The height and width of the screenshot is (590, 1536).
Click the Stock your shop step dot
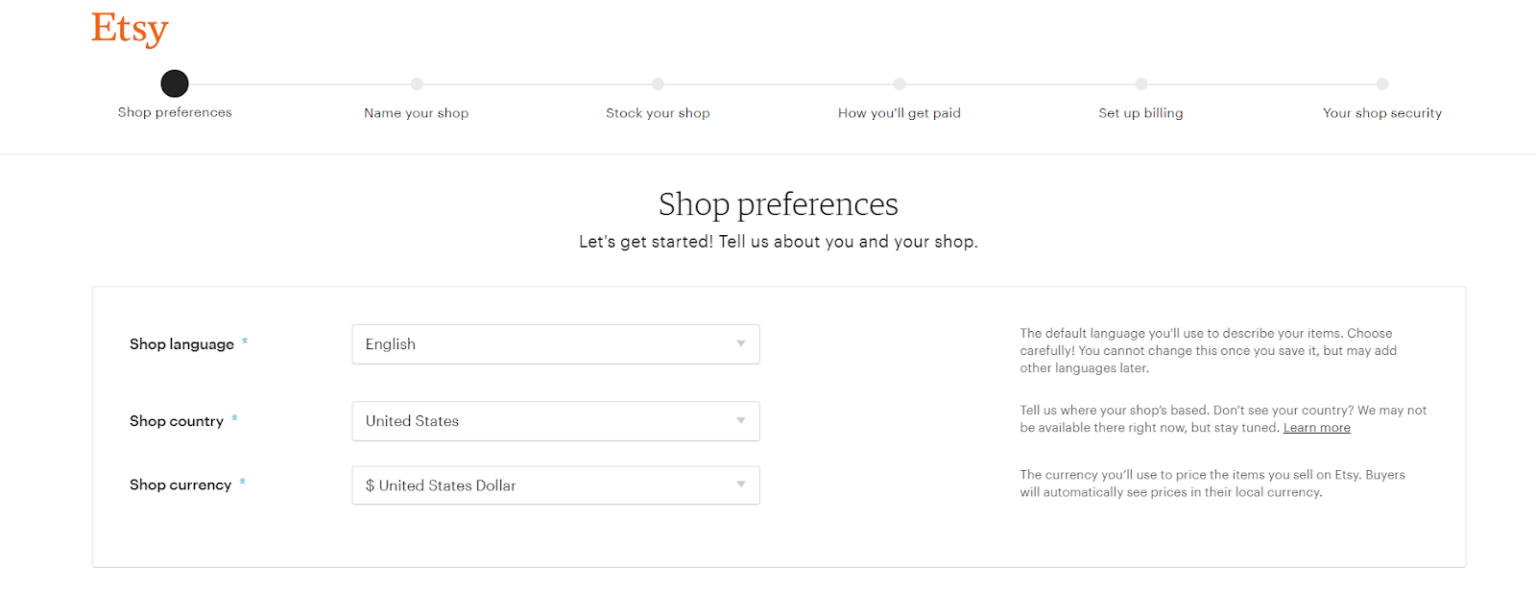[657, 84]
